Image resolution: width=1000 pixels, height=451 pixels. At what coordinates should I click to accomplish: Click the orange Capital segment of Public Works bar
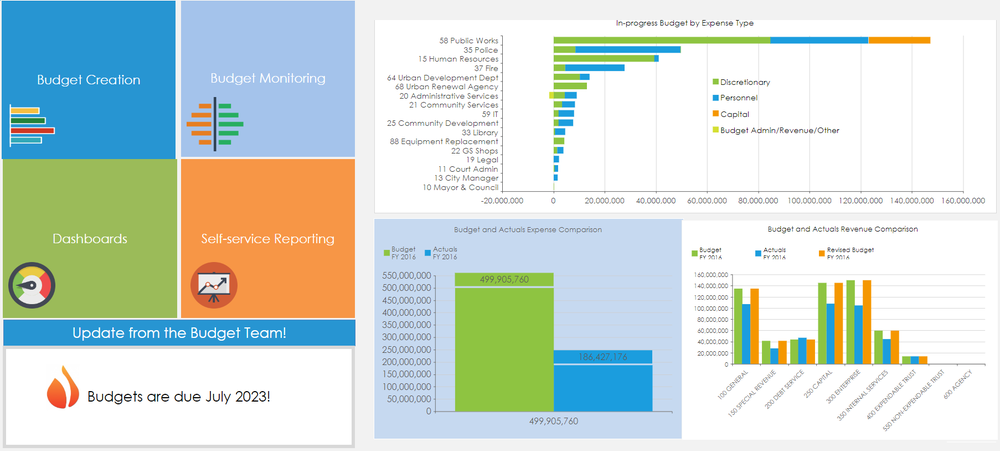coord(899,40)
